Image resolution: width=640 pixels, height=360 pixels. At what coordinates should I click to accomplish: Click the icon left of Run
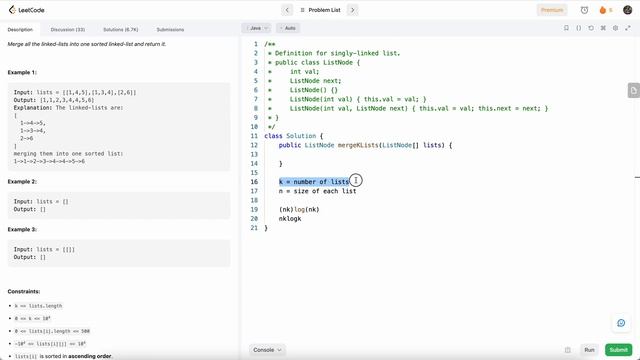point(568,350)
